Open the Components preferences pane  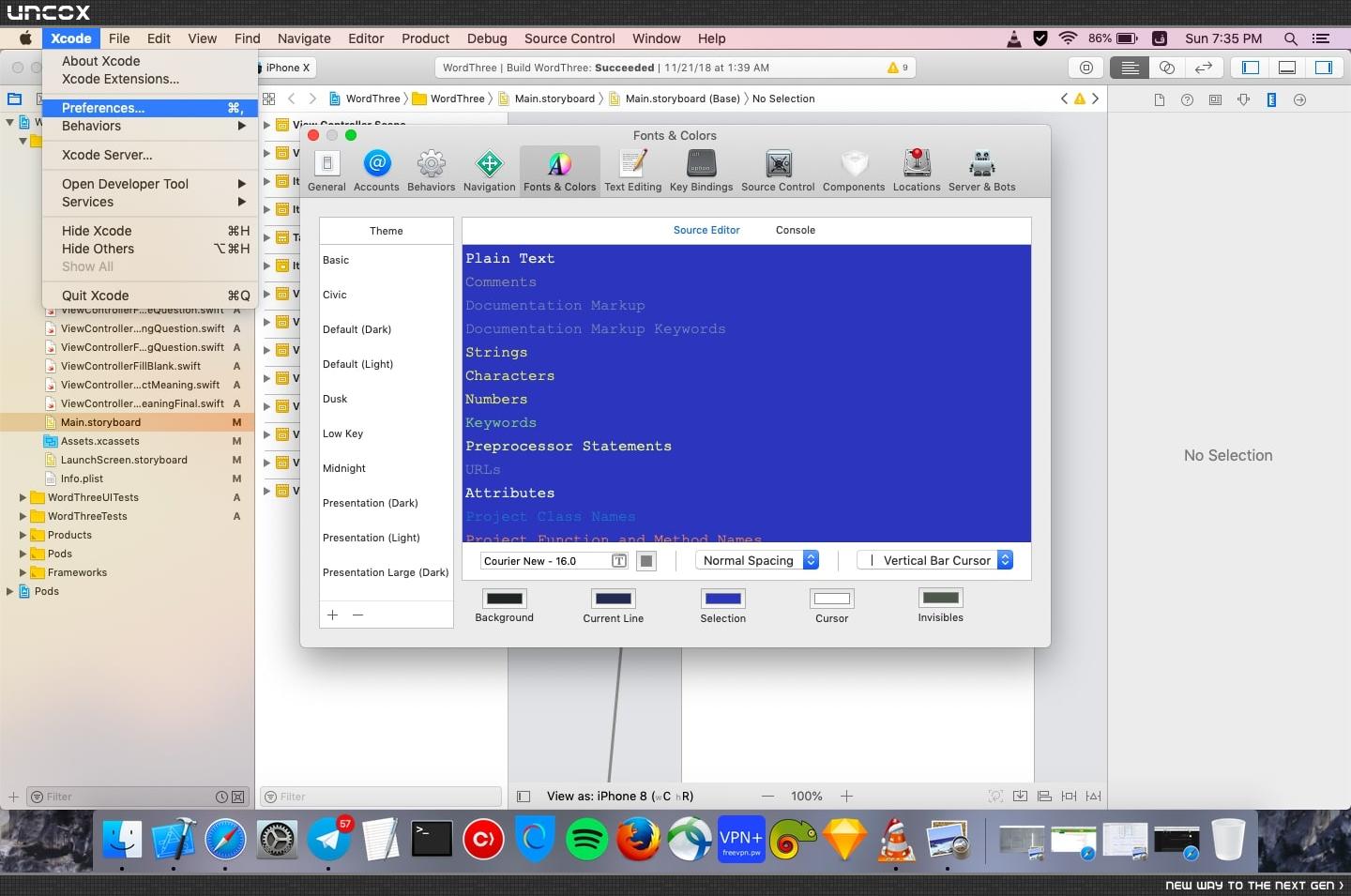854,171
